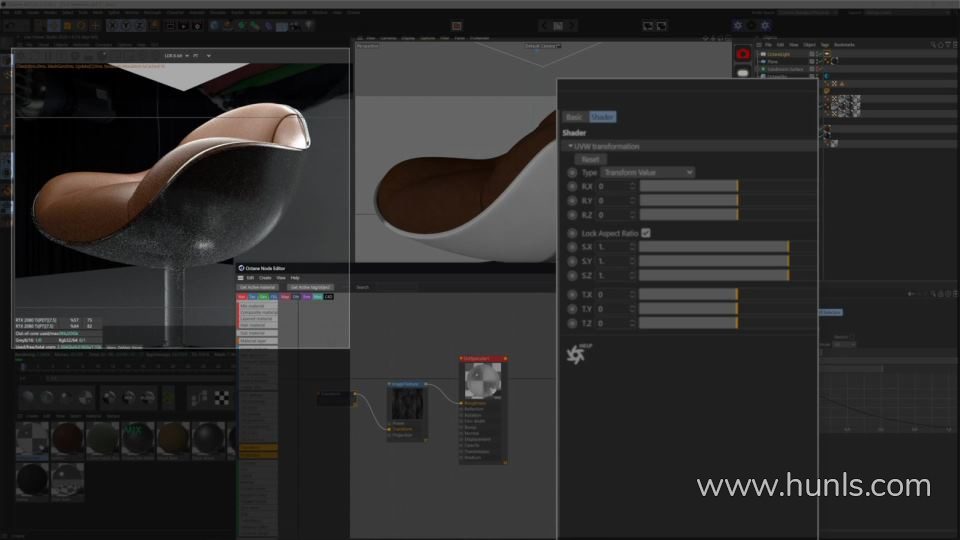Lock the Y axis in top toolbar
Screen dimensions: 960x540
click(126, 26)
